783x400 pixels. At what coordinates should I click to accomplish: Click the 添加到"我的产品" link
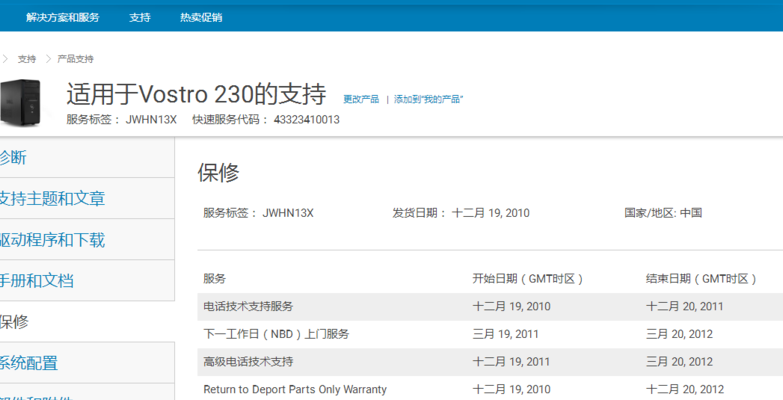(x=428, y=99)
